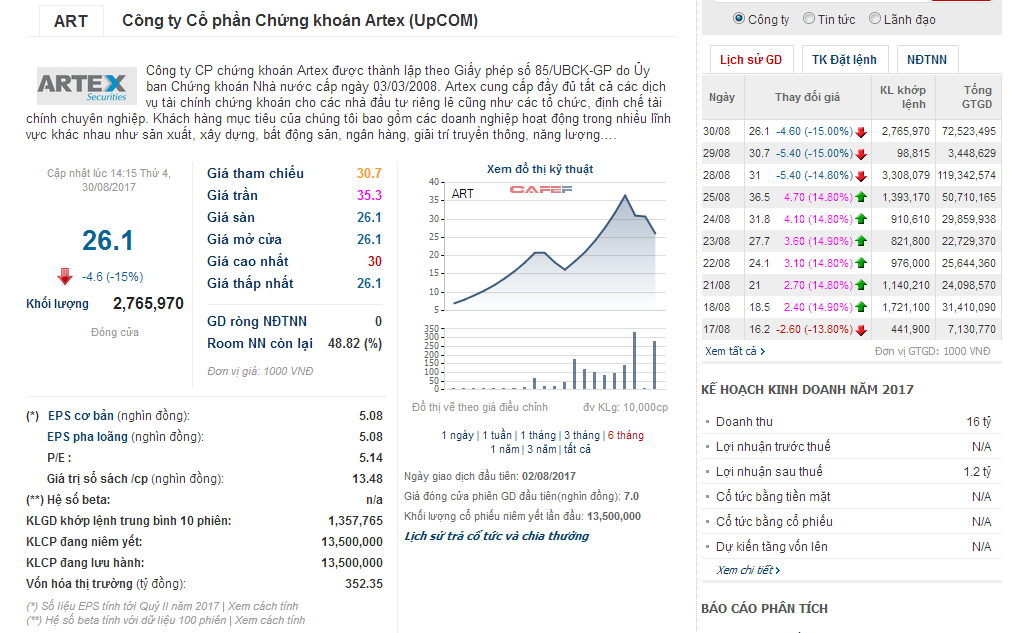Switch to the NĐTNN tab

pyautogui.click(x=927, y=60)
